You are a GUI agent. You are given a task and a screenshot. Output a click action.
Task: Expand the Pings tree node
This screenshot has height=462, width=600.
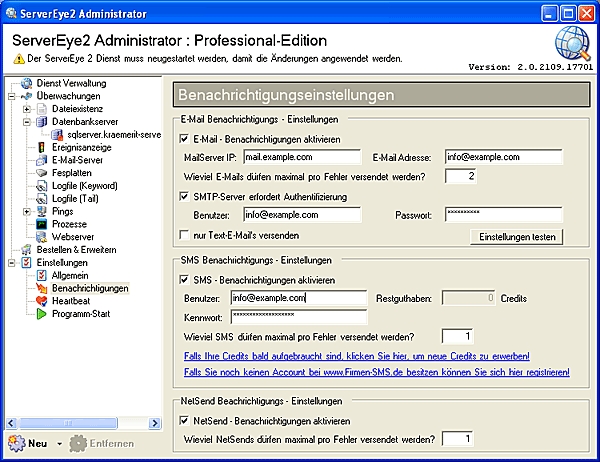coord(27,211)
